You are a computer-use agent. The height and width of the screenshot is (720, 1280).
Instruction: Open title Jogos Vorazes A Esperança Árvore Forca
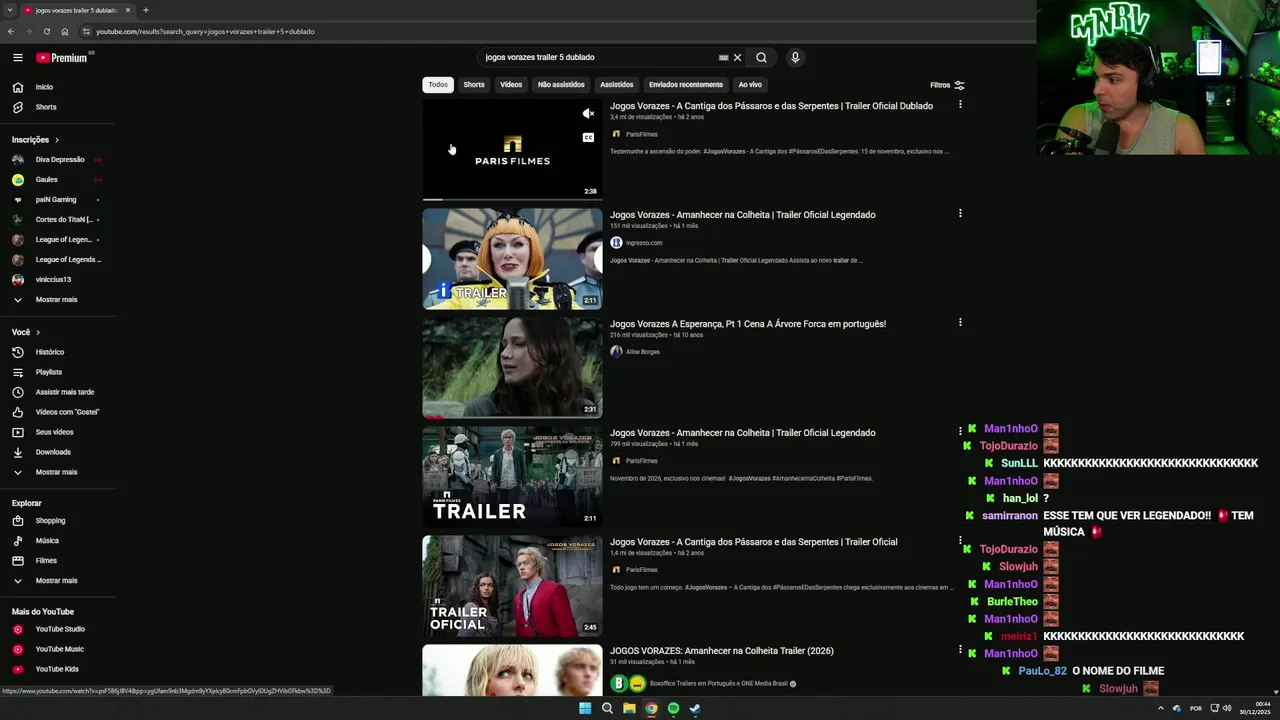click(748, 324)
